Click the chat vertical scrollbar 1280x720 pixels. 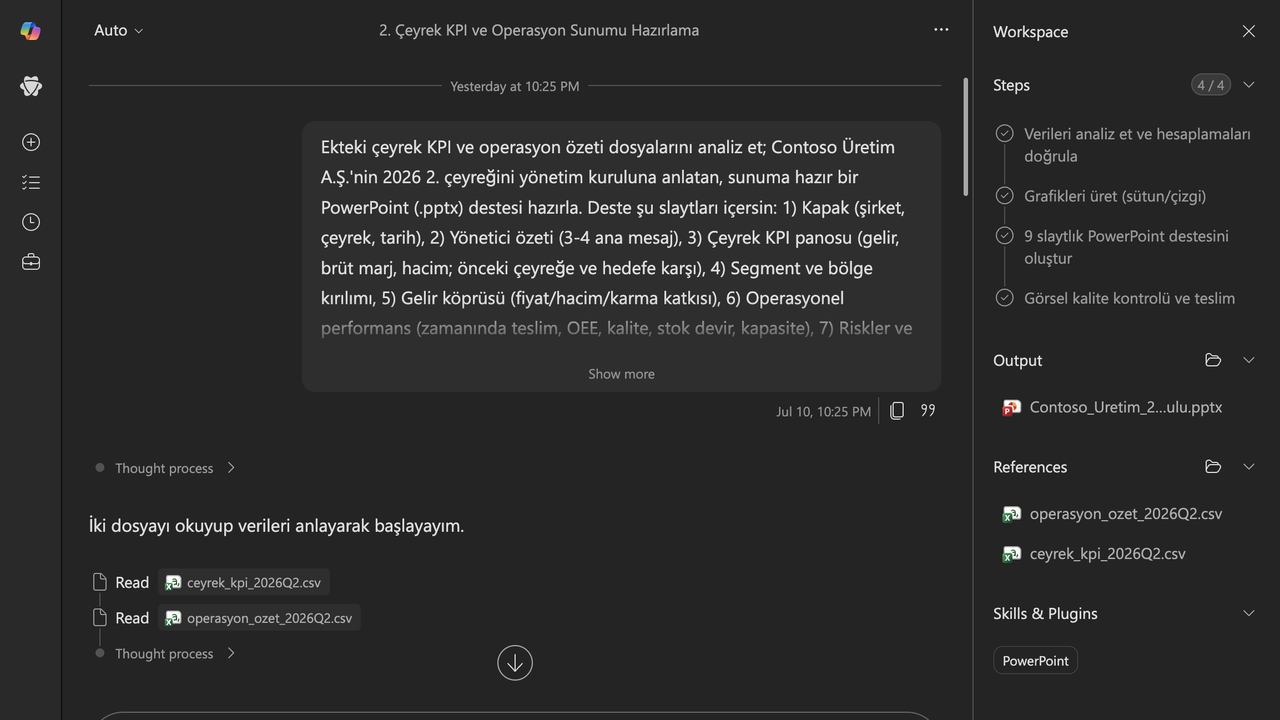coord(965,137)
